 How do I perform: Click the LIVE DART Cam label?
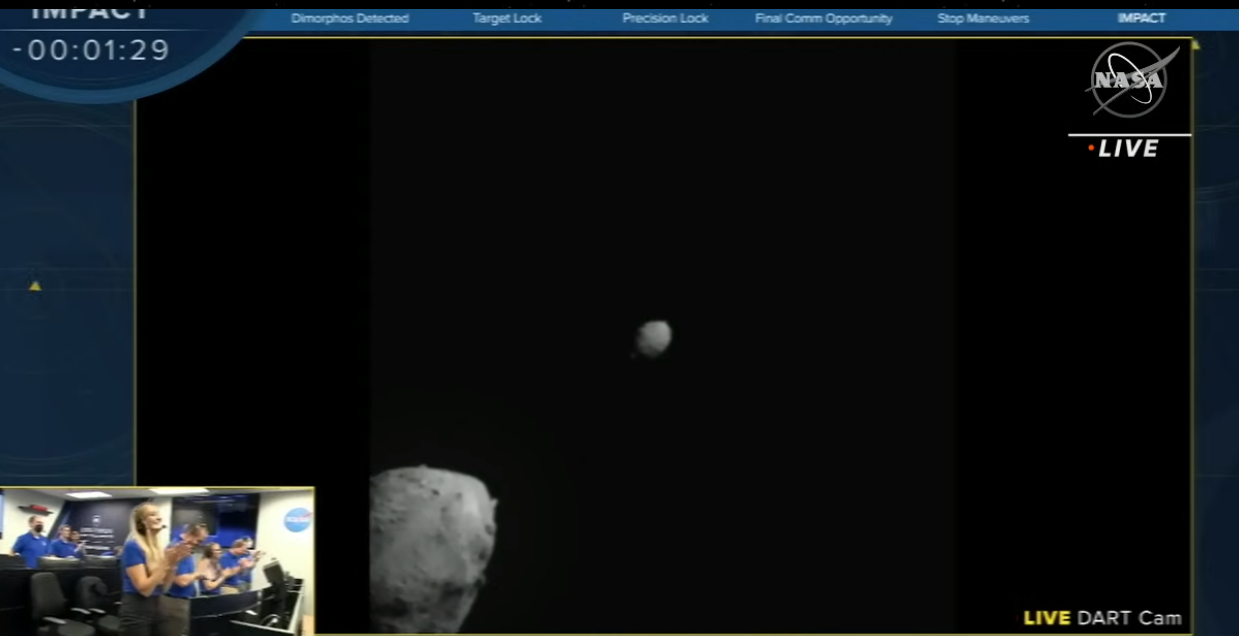1102,618
